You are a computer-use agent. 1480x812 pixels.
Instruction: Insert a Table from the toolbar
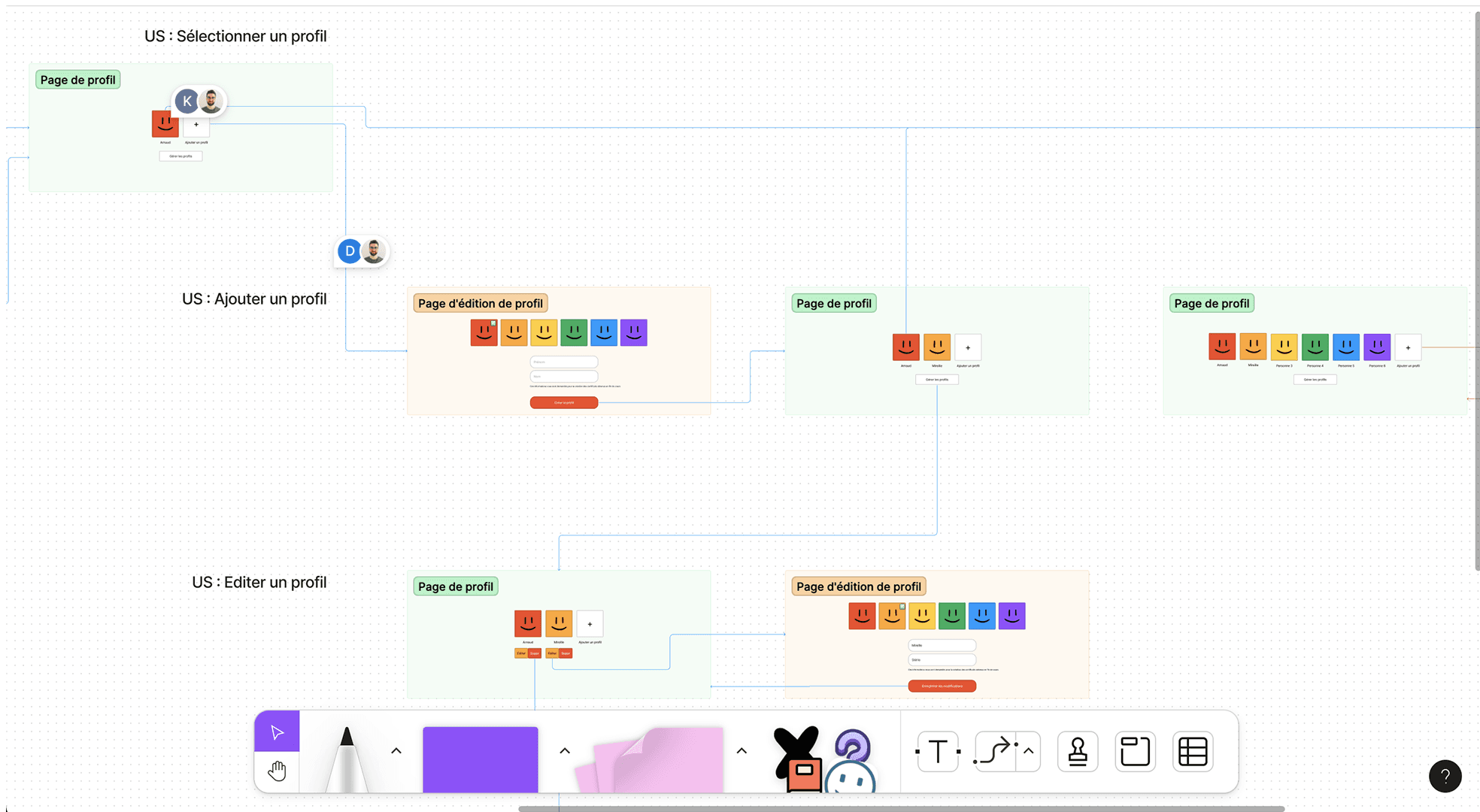[1193, 751]
